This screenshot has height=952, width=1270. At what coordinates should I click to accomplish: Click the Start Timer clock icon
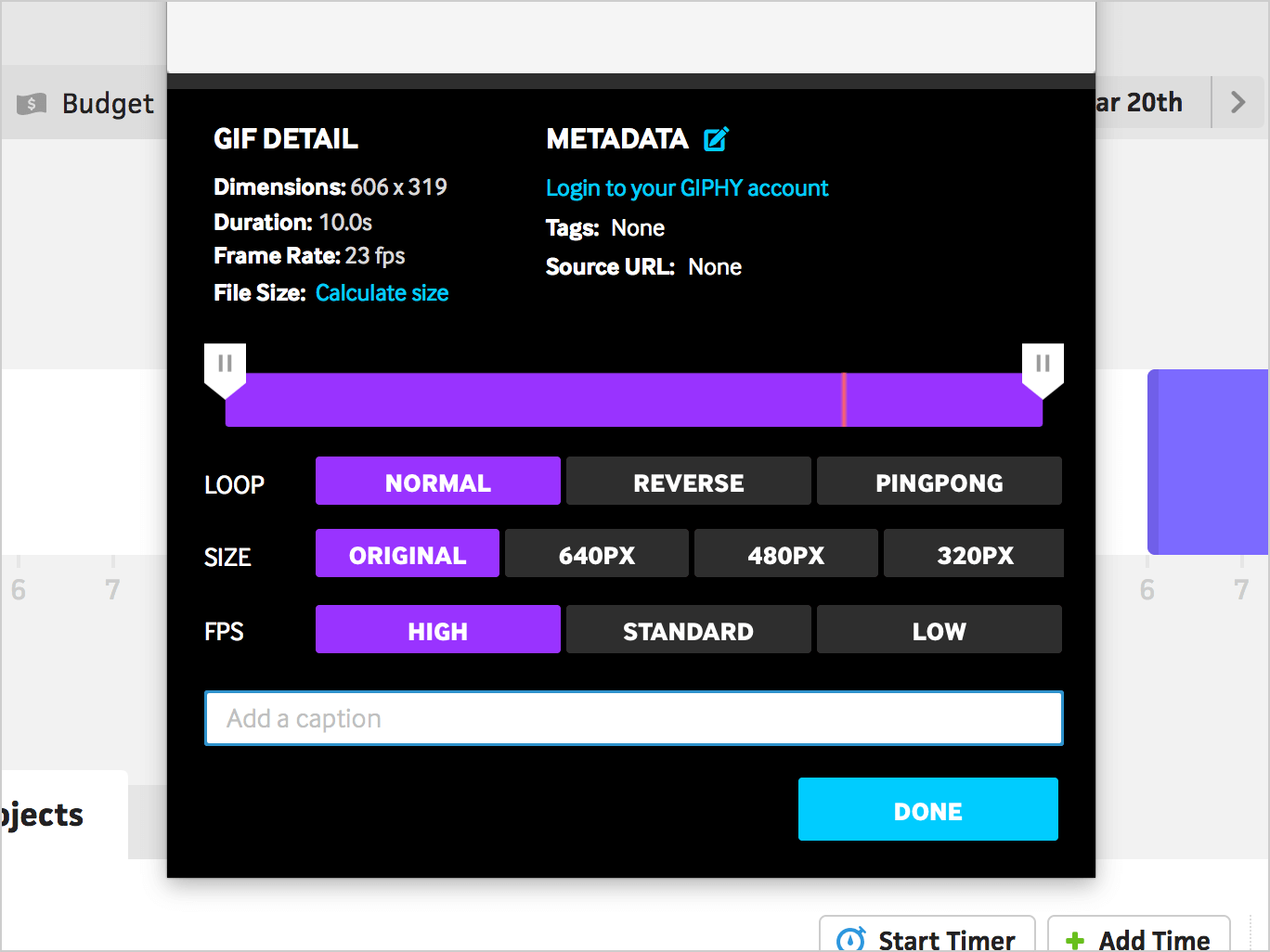(x=851, y=939)
